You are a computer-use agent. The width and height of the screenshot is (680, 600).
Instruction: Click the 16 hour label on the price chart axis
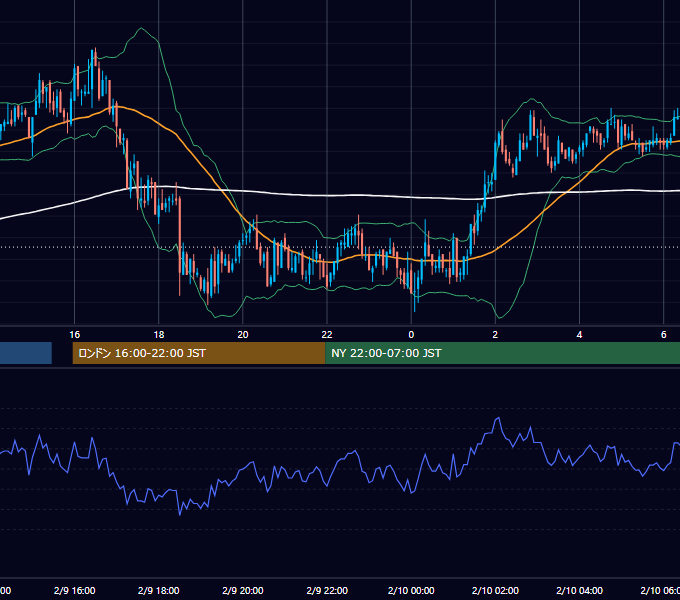pyautogui.click(x=75, y=335)
